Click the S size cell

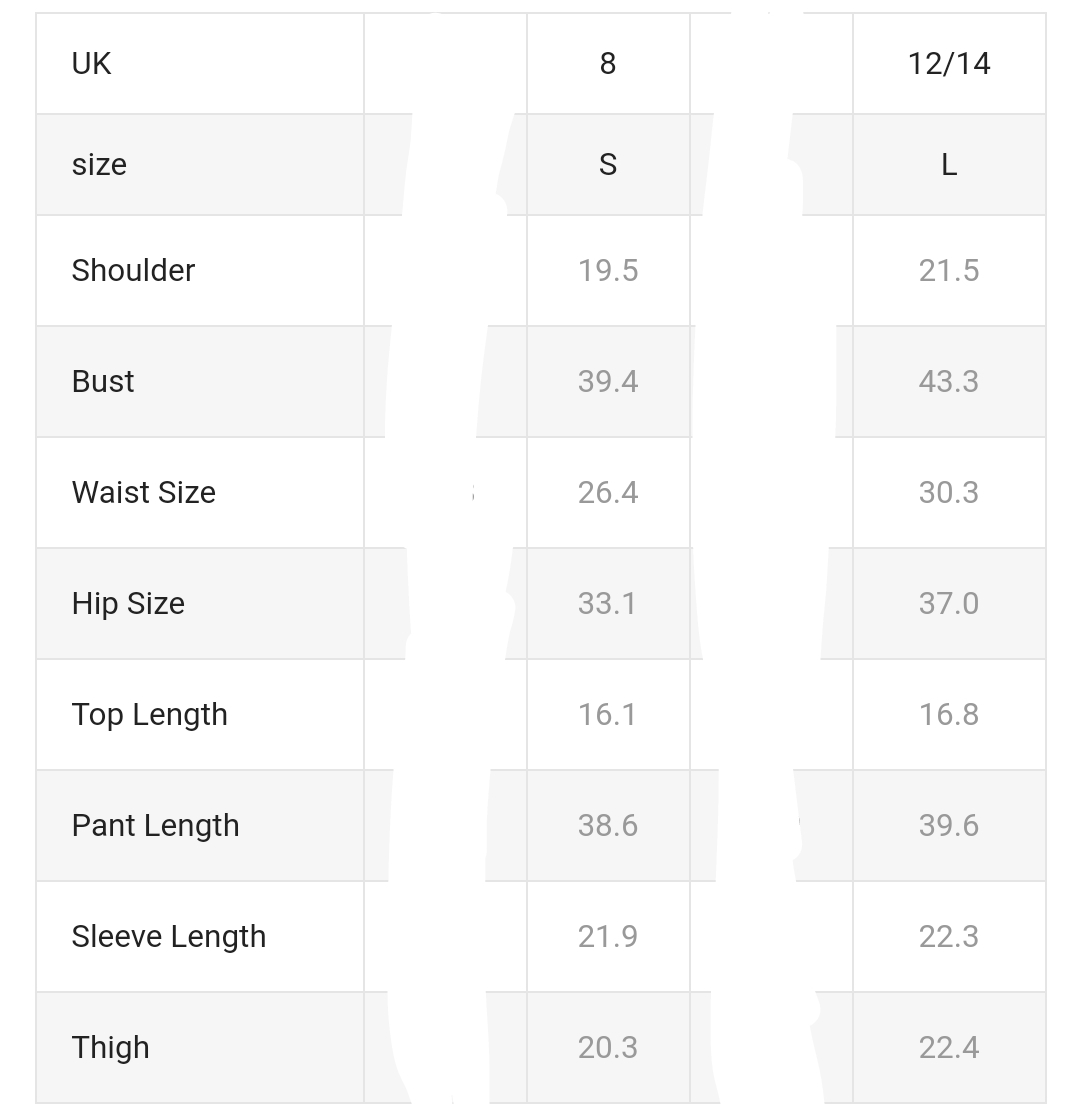(608, 165)
